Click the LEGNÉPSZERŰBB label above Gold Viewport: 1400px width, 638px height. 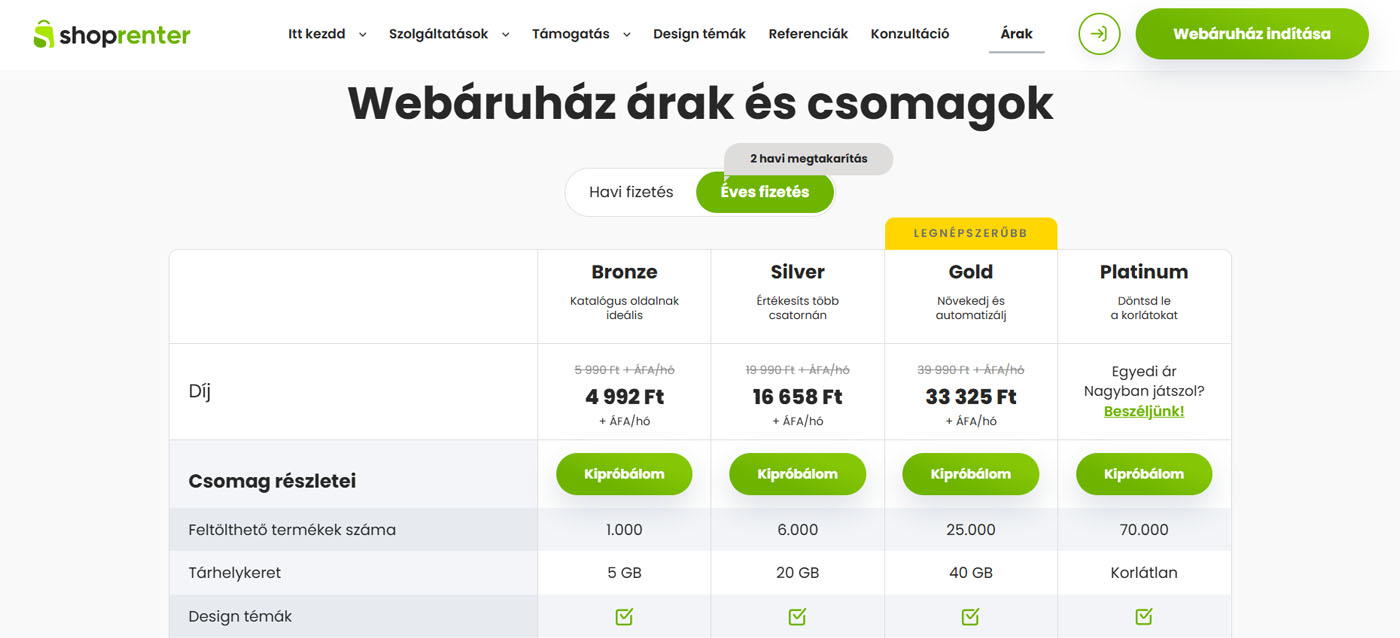(x=970, y=233)
